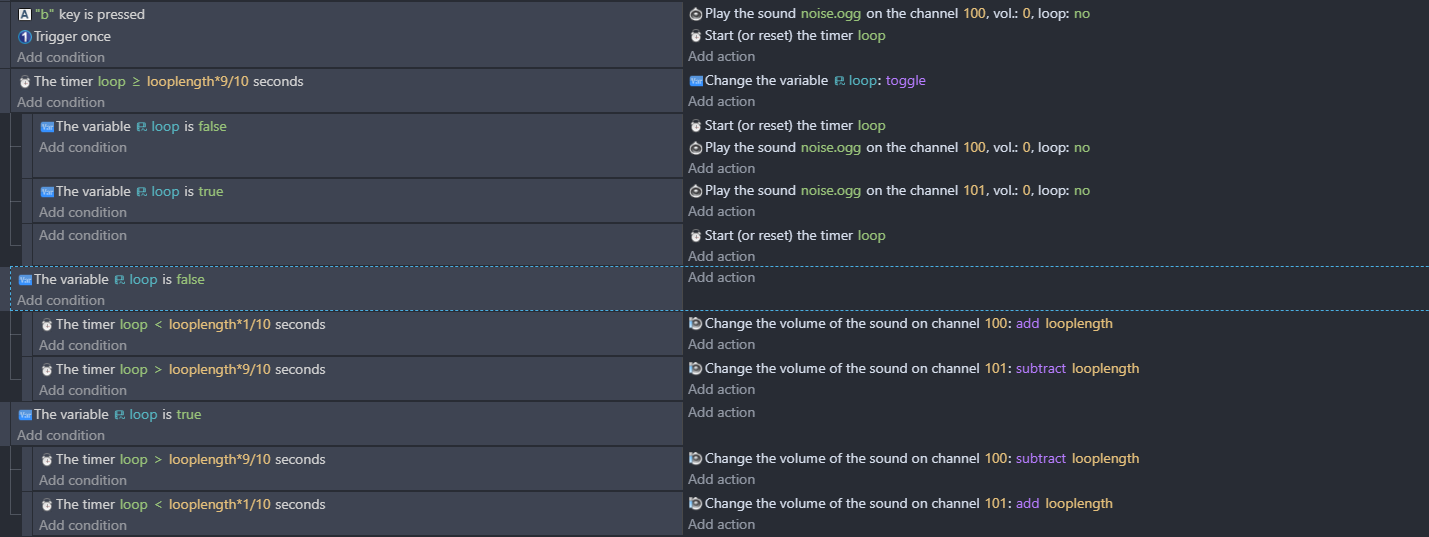The image size is (1429, 537).
Task: Add an action below Change the variable loop: toggle
Action: tap(721, 102)
